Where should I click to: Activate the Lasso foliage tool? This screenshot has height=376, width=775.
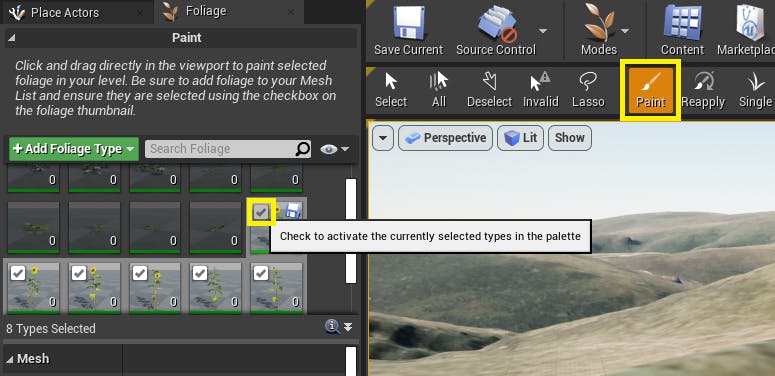[588, 90]
